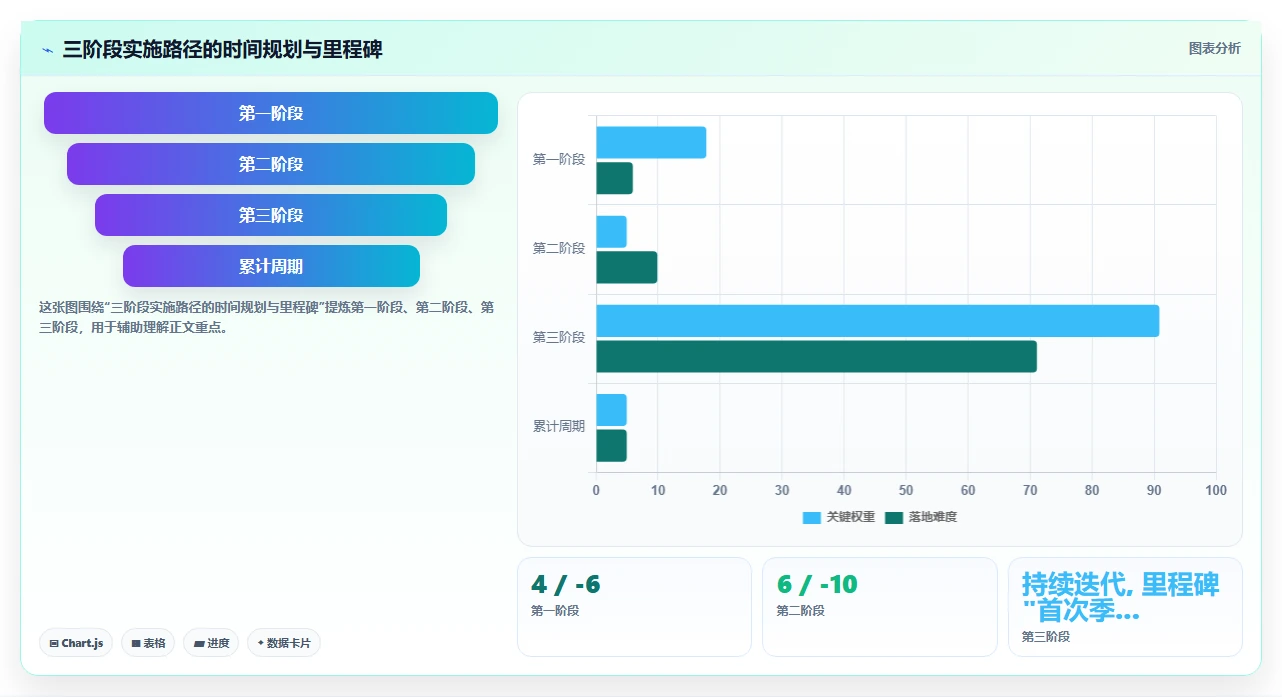Click the 第三阶段 y-axis label
This screenshot has height=697, width=1282.
[x=558, y=337]
